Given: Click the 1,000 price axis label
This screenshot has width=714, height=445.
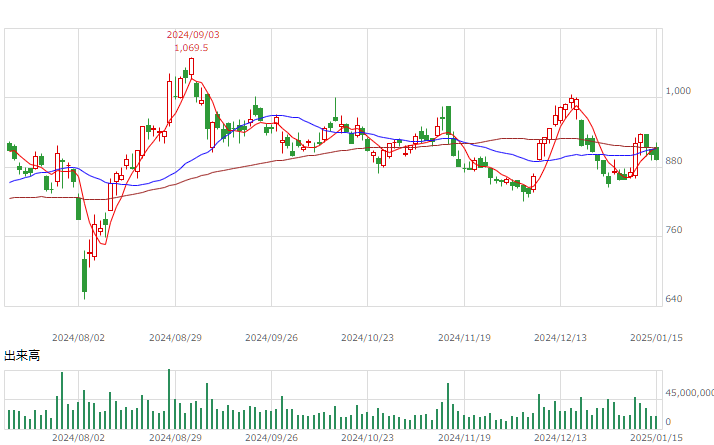Looking at the screenshot, I should [x=678, y=91].
